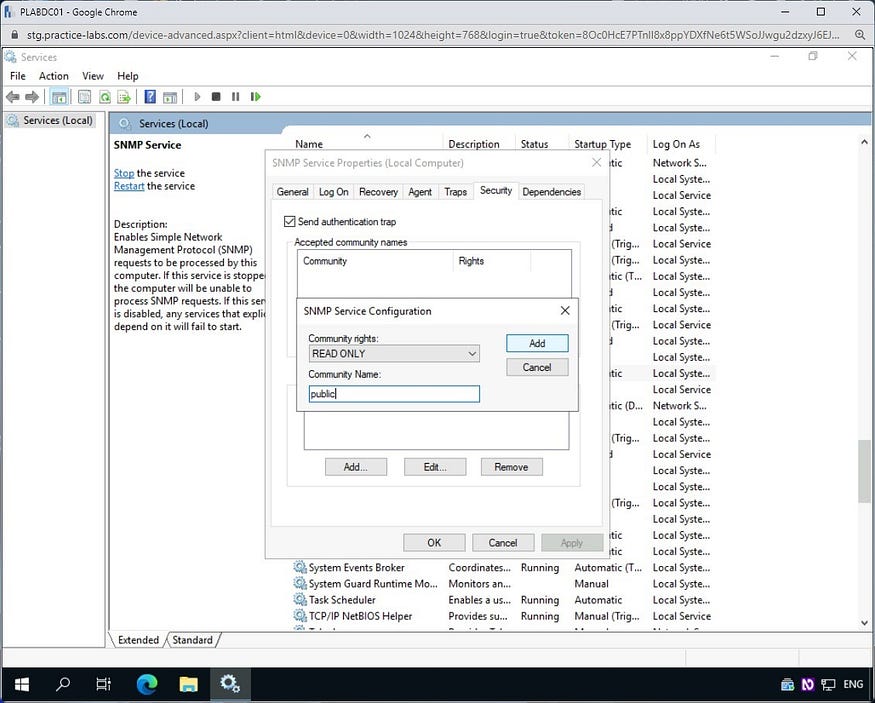Screen dimensions: 875x703
Task: Switch to the Recovery tab
Action: (x=378, y=192)
